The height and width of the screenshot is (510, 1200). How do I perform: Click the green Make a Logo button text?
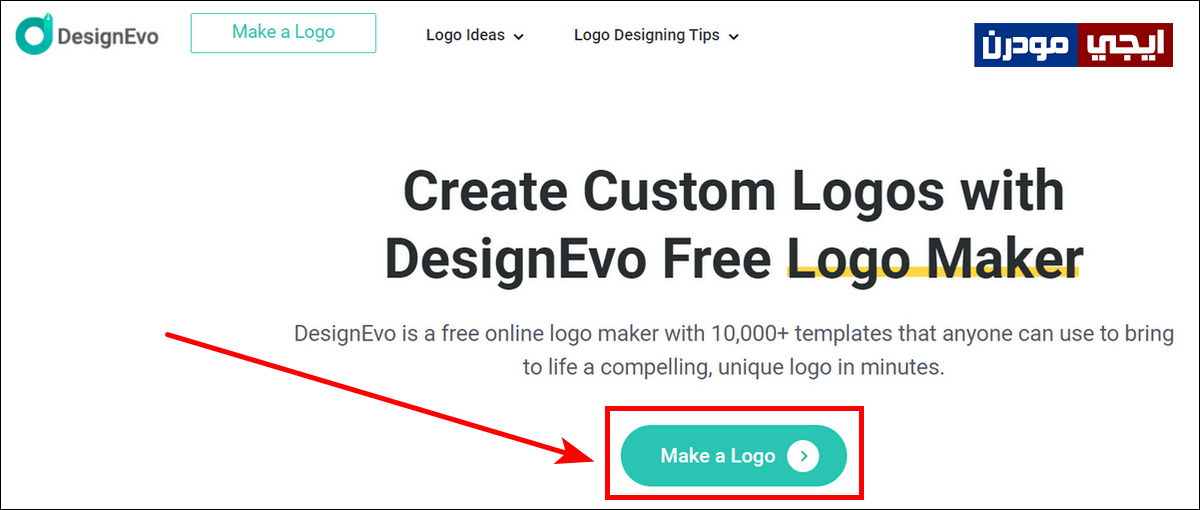[x=718, y=456]
